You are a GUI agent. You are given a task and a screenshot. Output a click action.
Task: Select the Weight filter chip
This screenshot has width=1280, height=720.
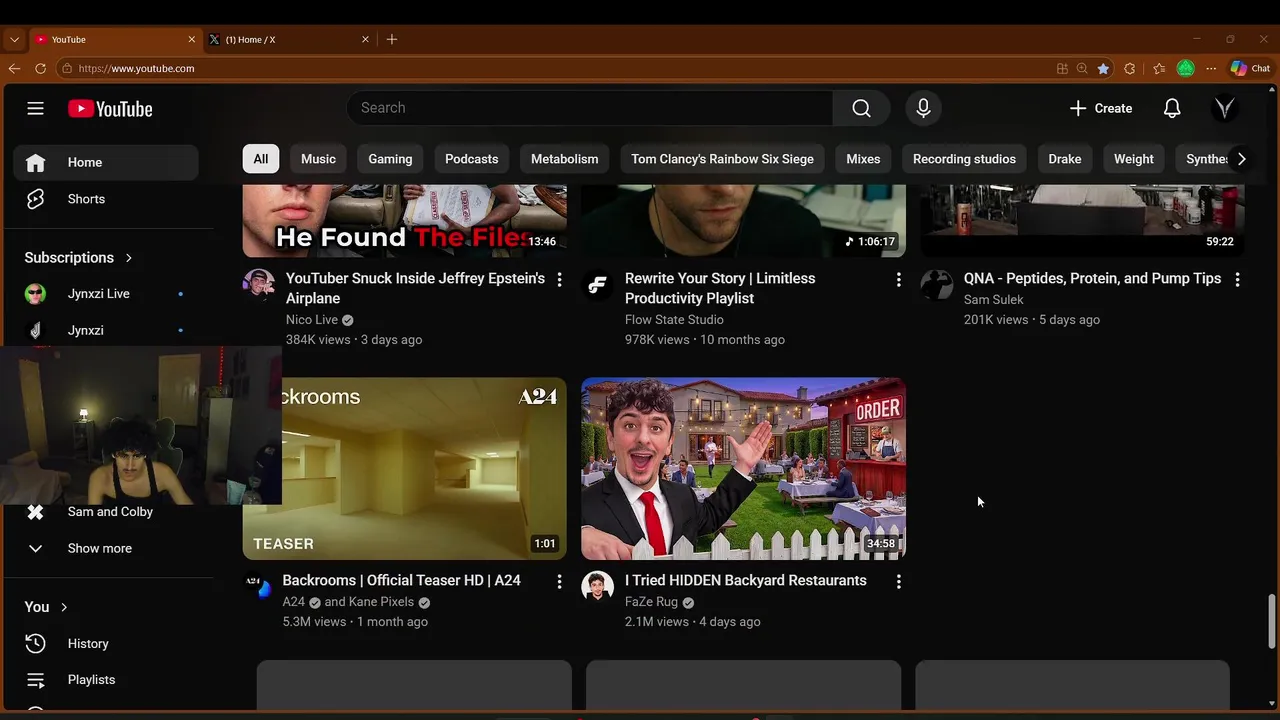[x=1133, y=159]
